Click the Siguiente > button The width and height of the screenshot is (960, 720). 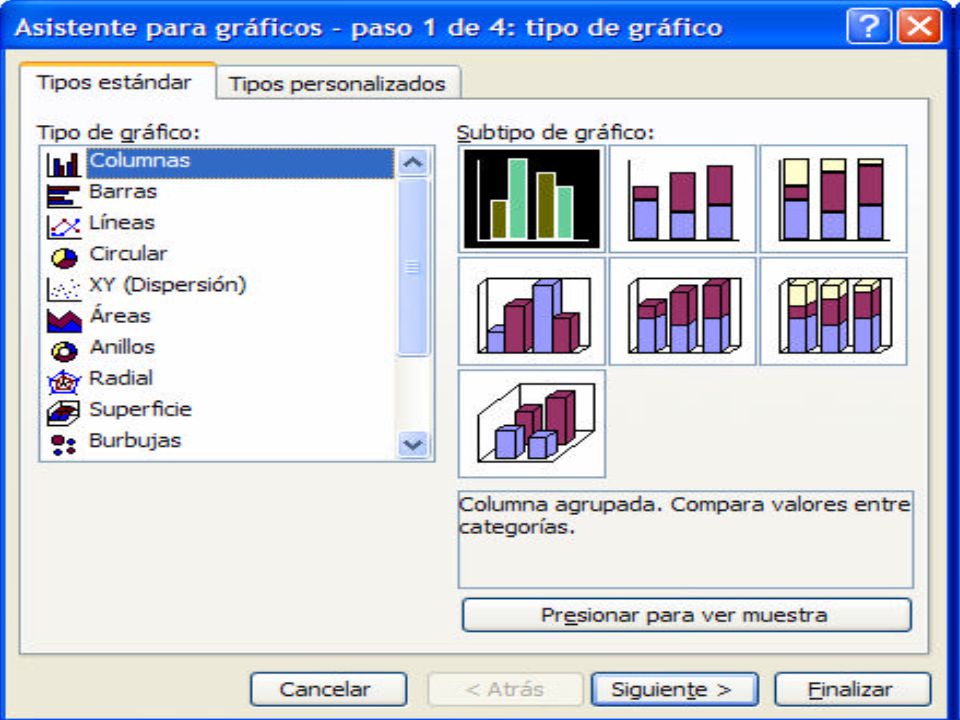(674, 689)
